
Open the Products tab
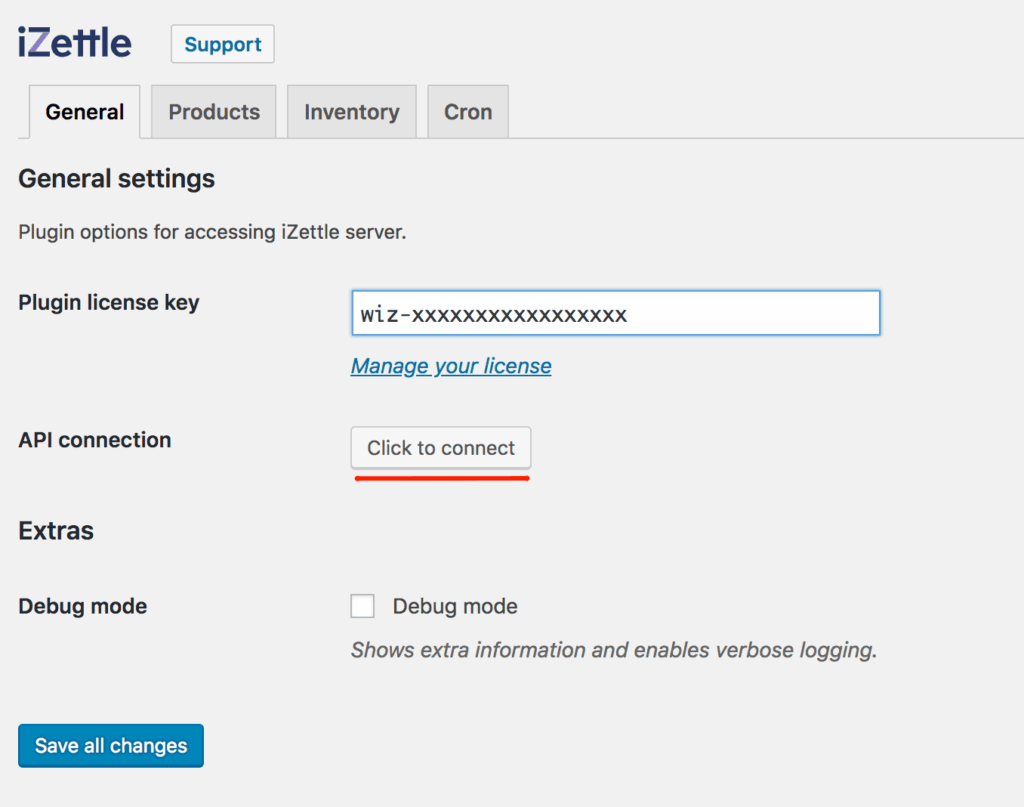pos(214,112)
